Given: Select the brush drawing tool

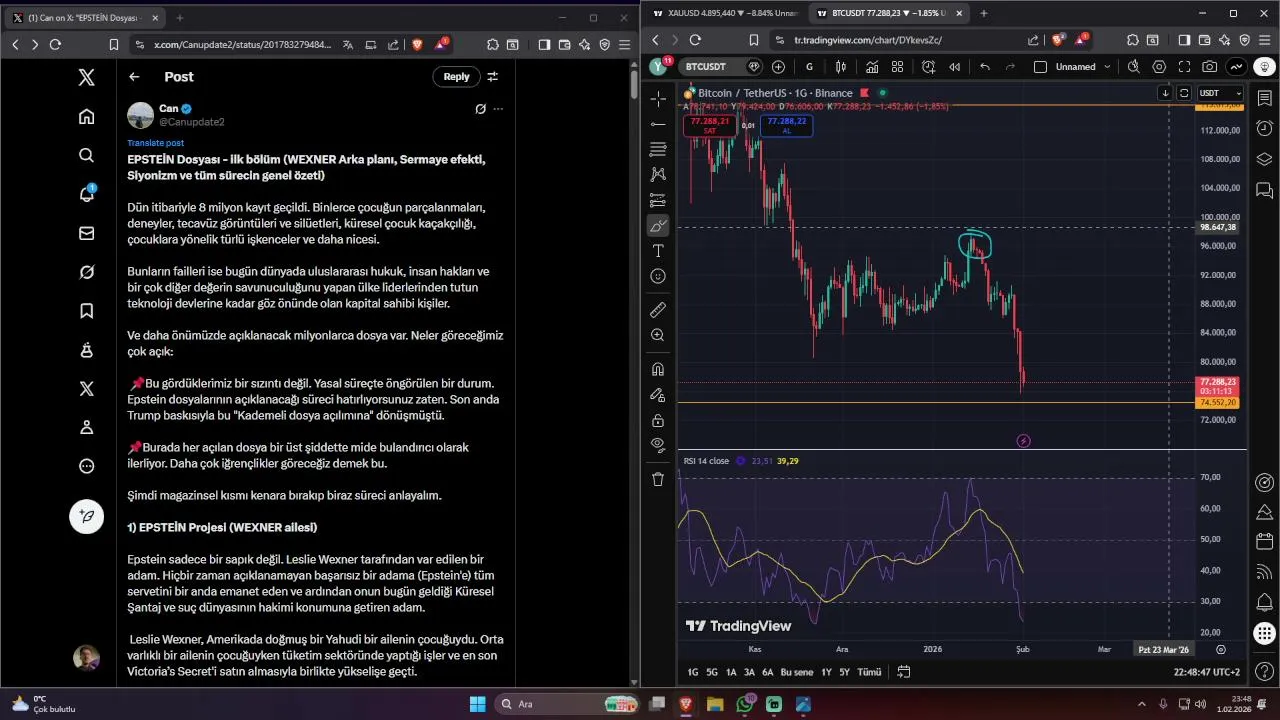Looking at the screenshot, I should pyautogui.click(x=658, y=226).
